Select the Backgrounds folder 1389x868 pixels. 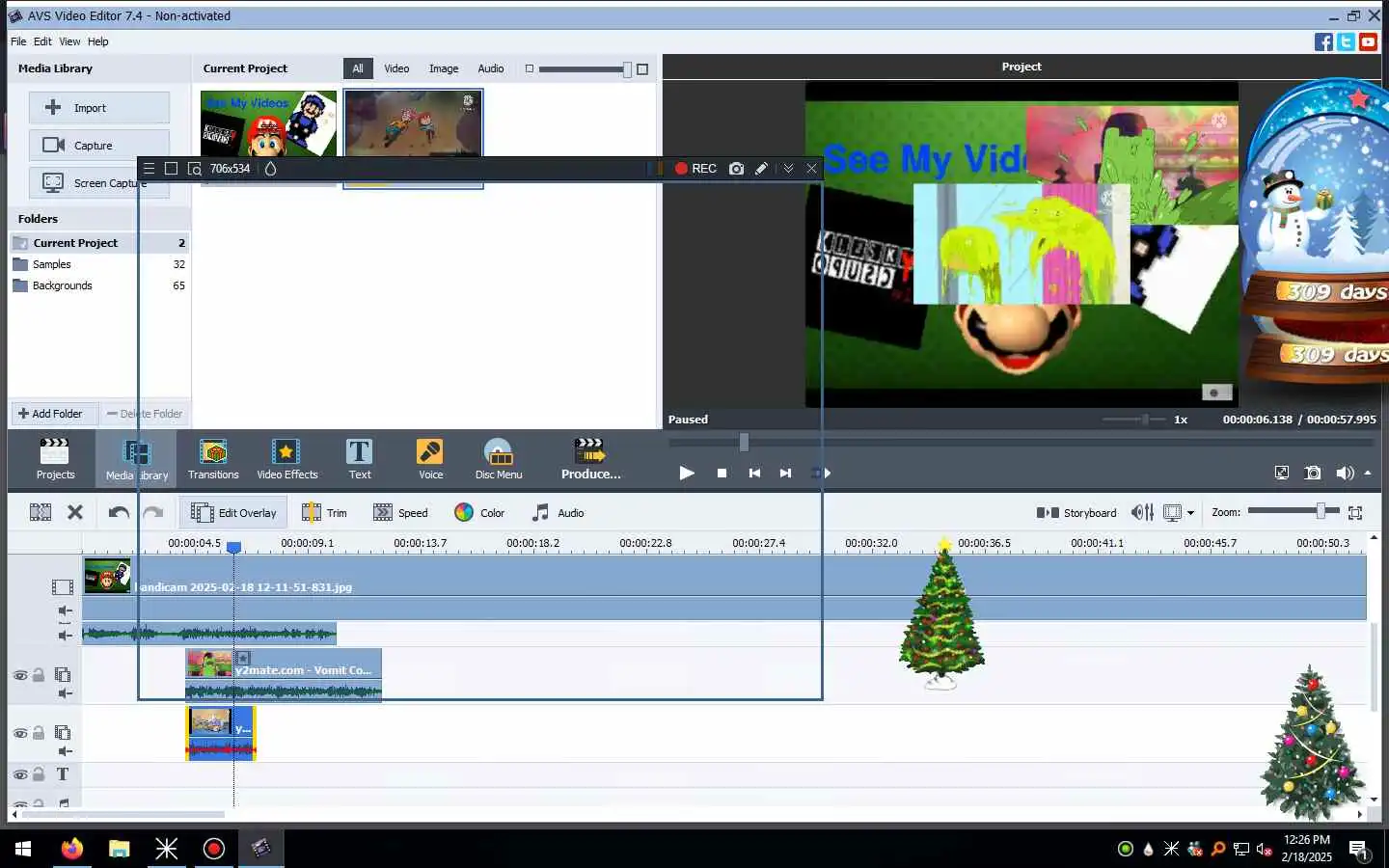click(98, 285)
